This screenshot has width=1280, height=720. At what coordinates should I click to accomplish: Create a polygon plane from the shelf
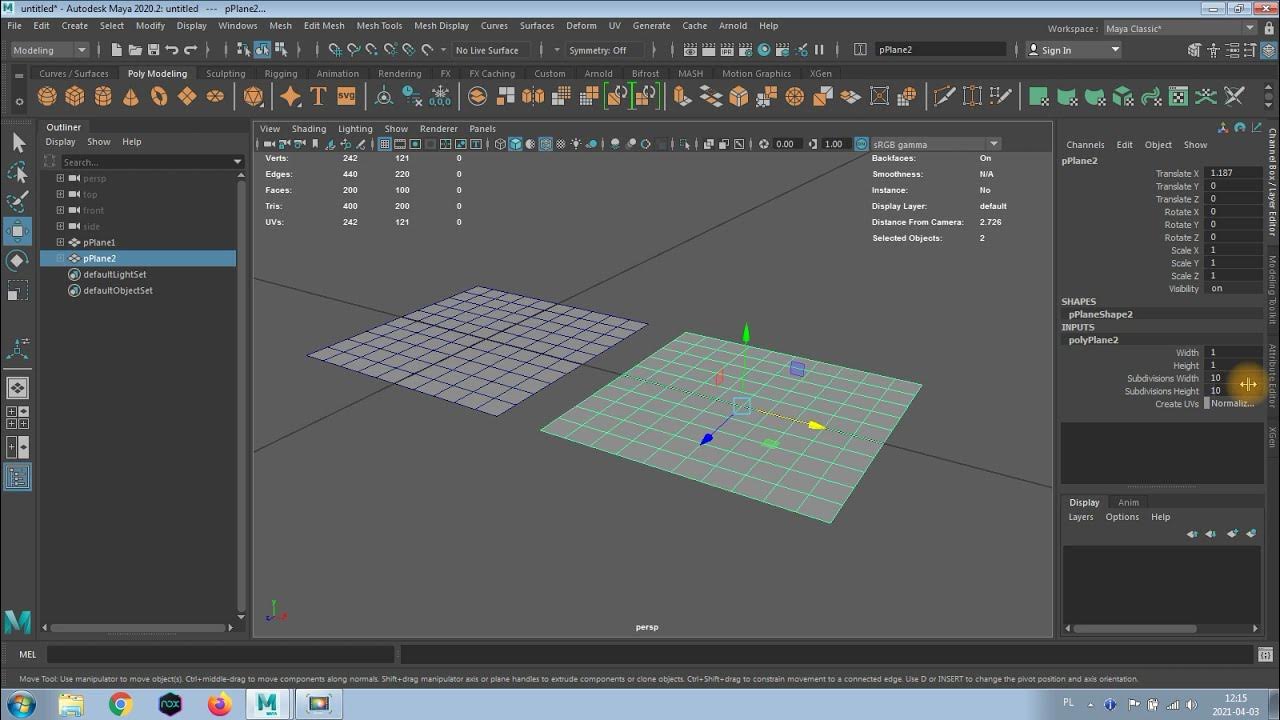[187, 96]
